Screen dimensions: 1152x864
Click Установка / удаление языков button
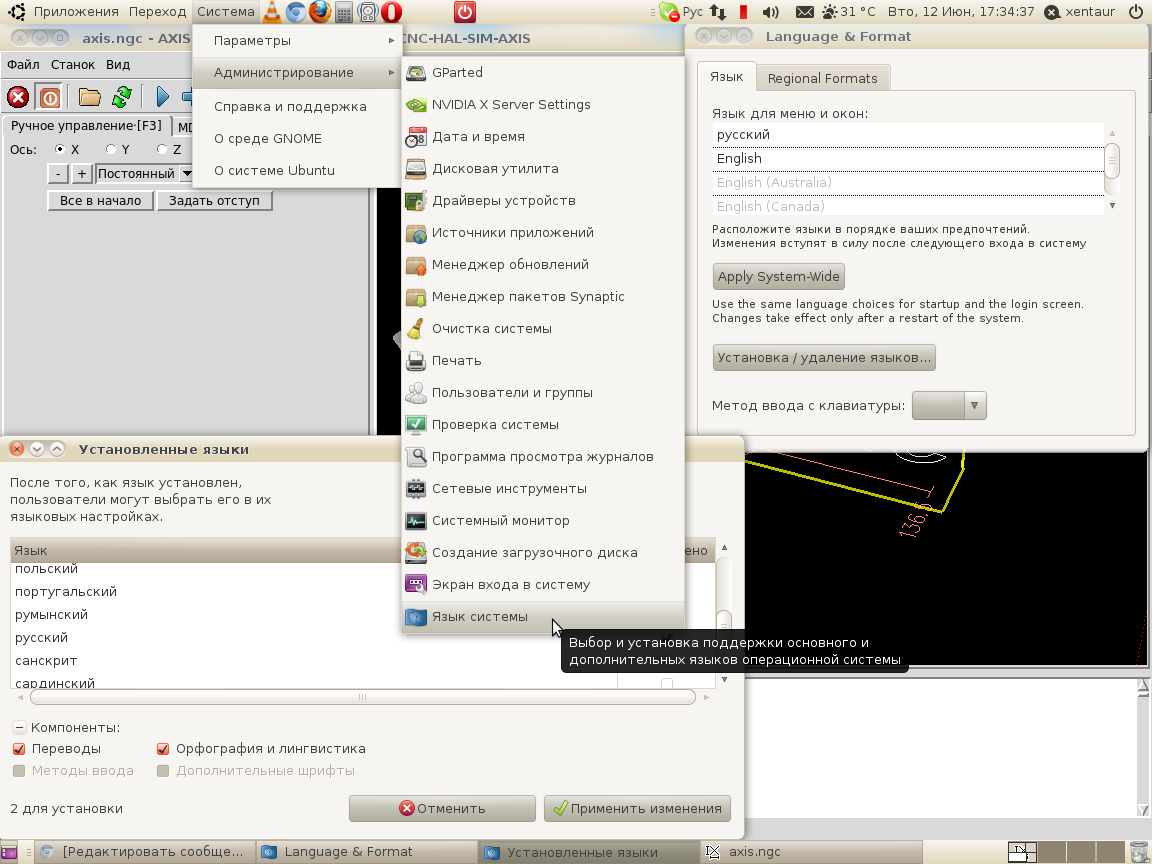tap(824, 358)
